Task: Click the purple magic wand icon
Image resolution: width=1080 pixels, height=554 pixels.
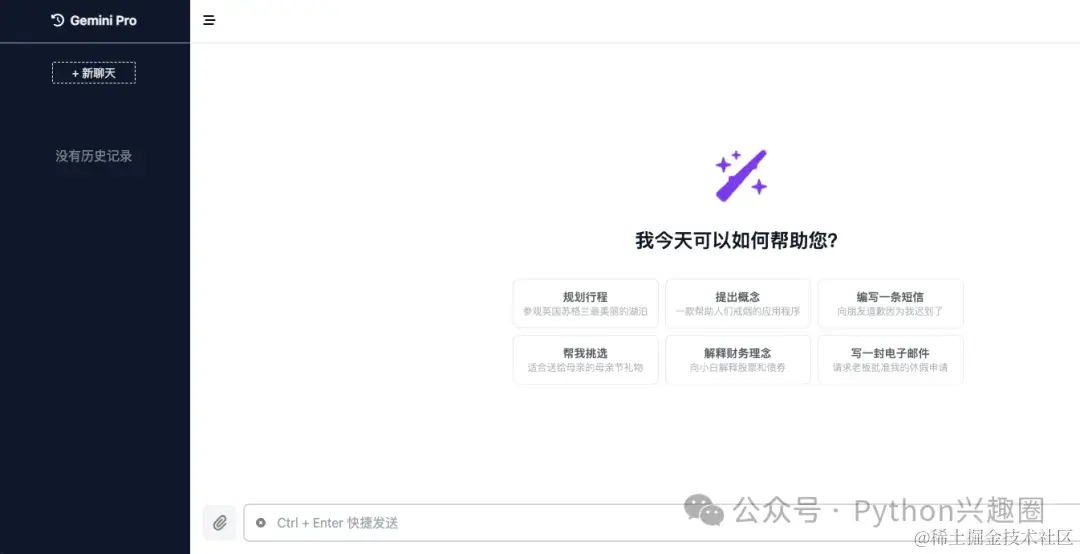Action: point(740,176)
